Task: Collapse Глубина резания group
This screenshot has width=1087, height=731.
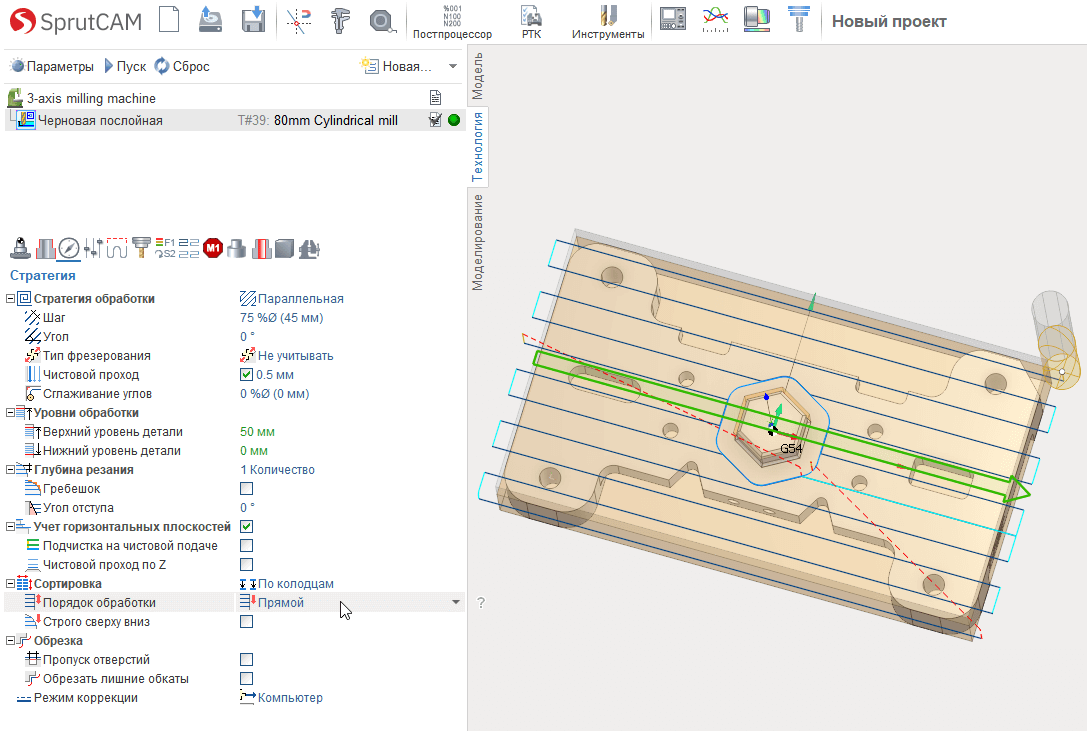Action: [10, 470]
